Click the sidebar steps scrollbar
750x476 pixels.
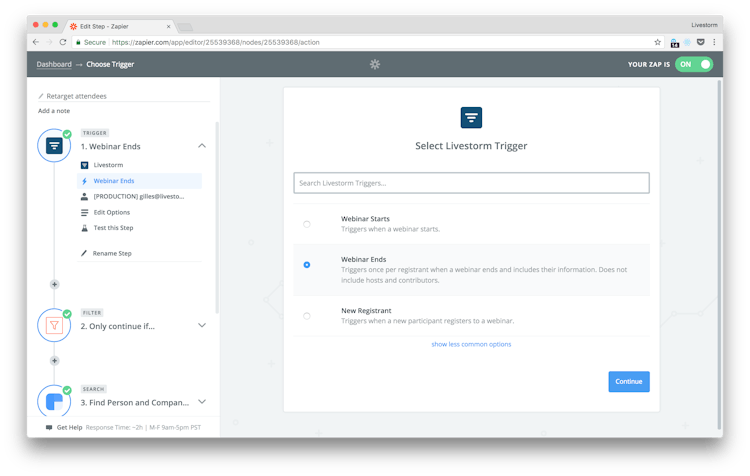217,218
